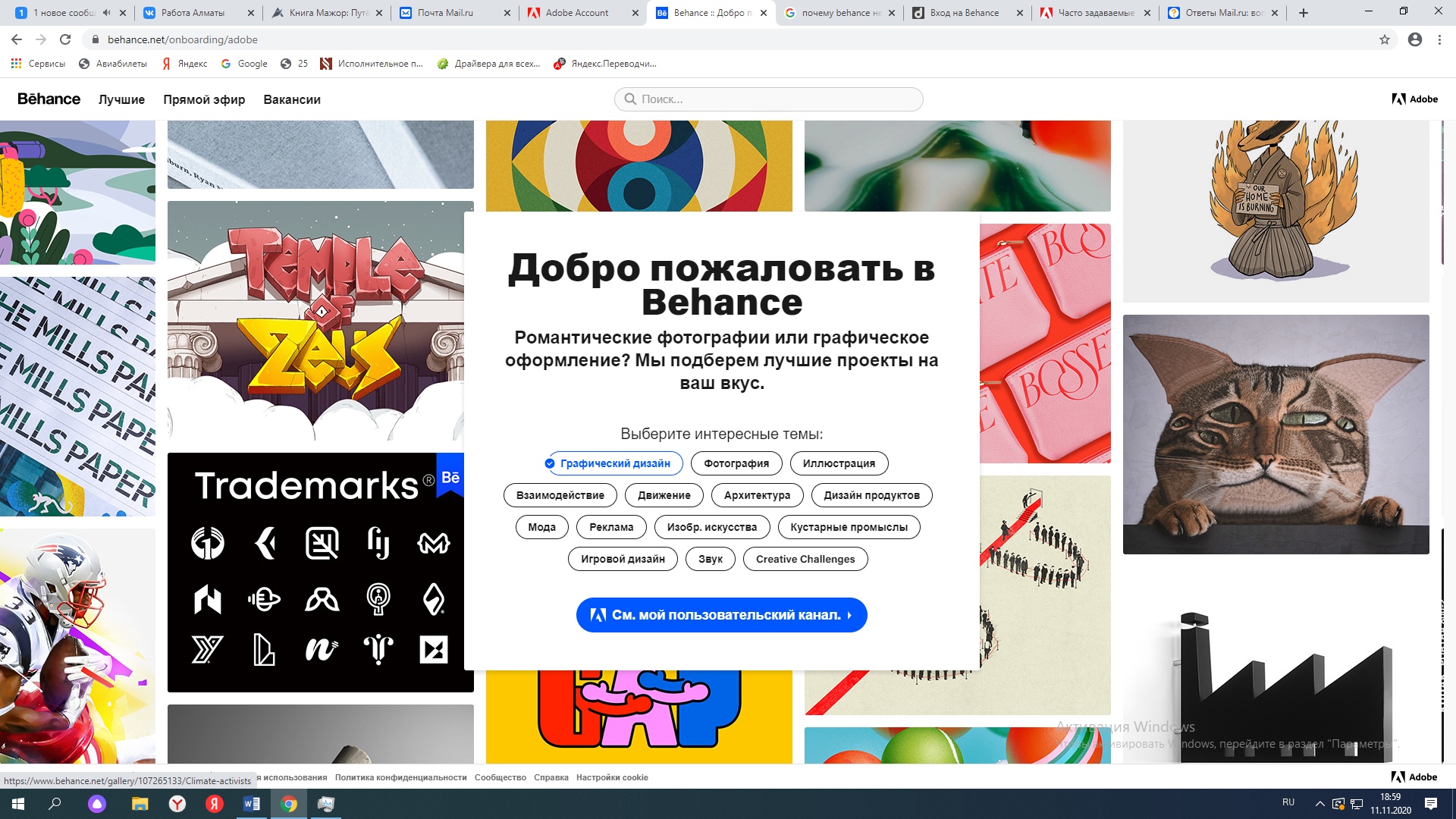
Task: Open File Explorer from the taskbar
Action: 140,804
